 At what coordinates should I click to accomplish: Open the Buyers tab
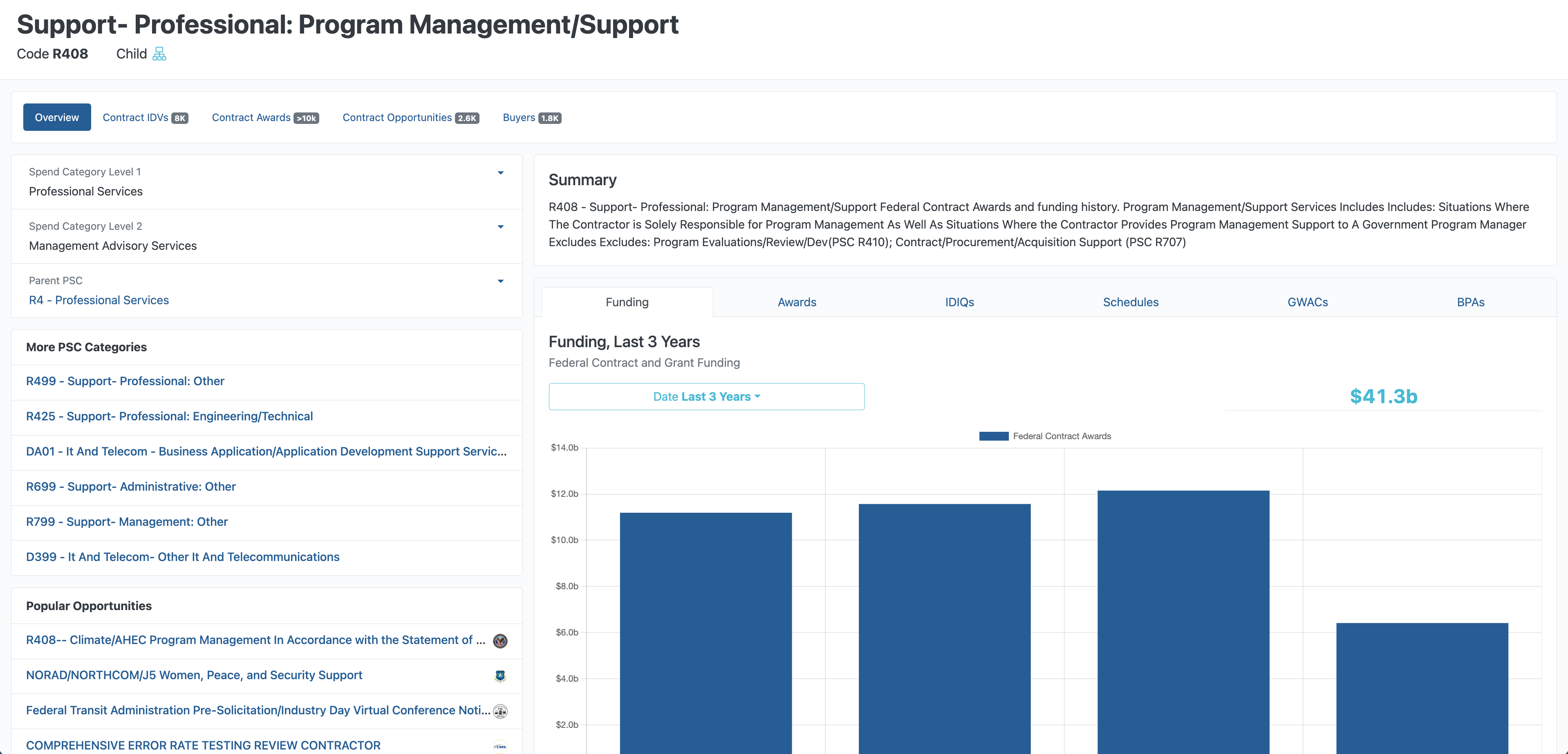click(x=531, y=117)
